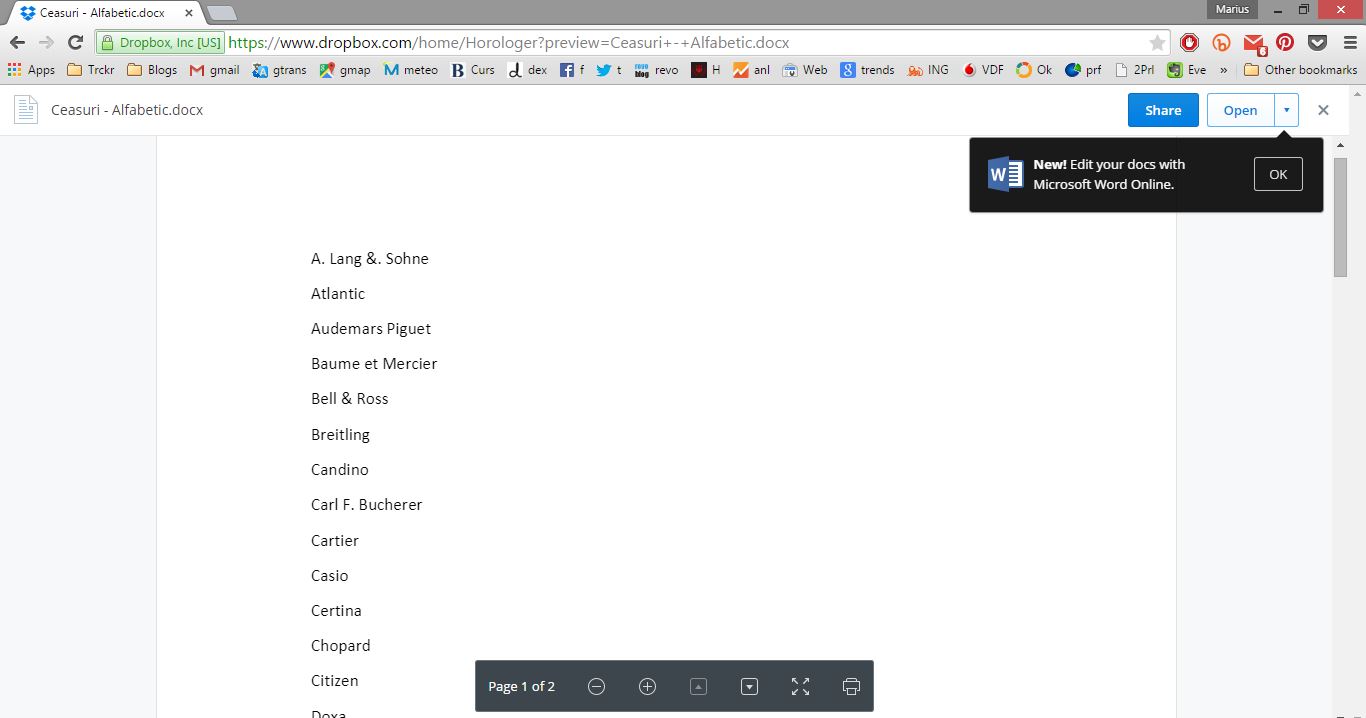The image size is (1366, 718).
Task: Open the AdBlock stop-sign extension
Action: (x=1189, y=43)
